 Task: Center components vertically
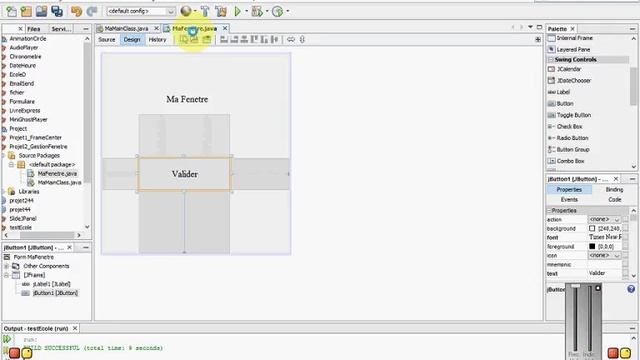(274, 40)
